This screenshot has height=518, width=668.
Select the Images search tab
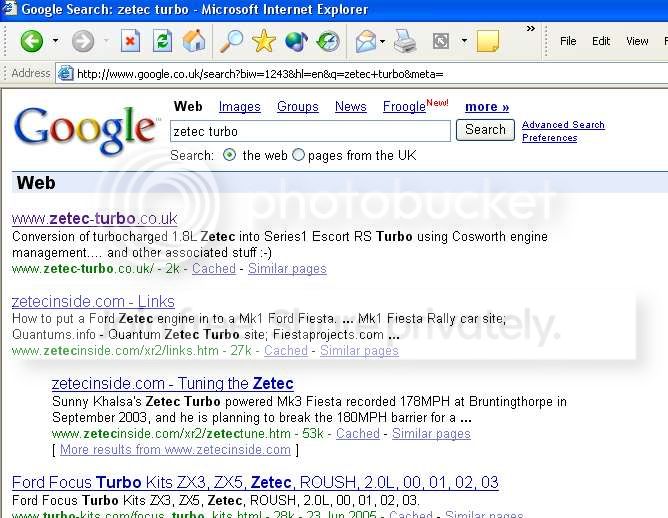click(239, 106)
